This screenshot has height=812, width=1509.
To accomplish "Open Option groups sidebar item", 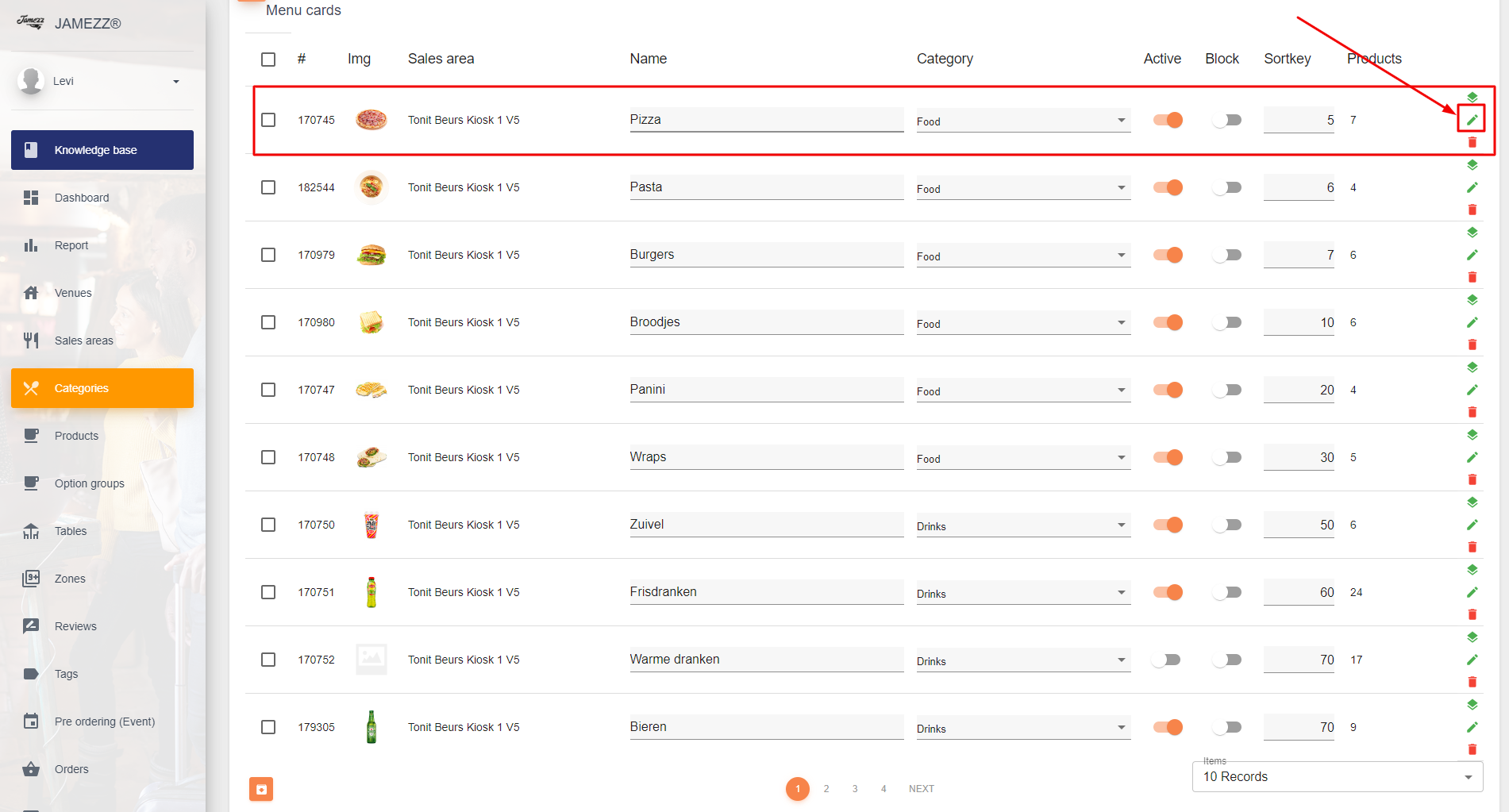I will point(102,483).
